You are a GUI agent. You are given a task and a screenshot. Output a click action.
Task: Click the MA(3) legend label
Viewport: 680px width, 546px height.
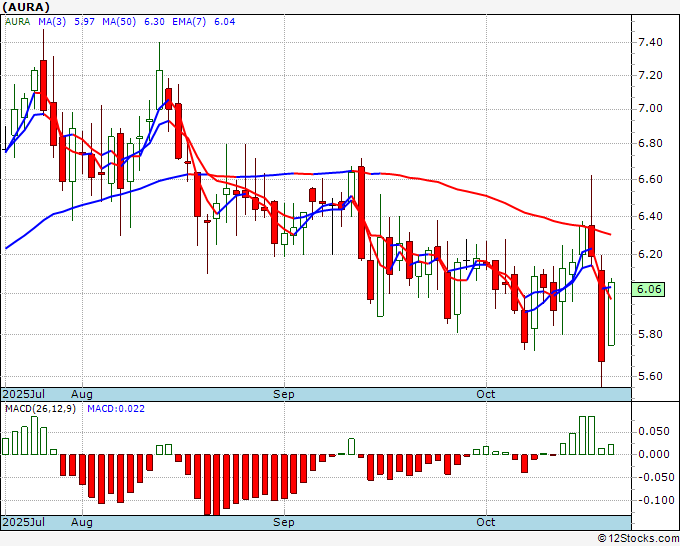point(52,22)
